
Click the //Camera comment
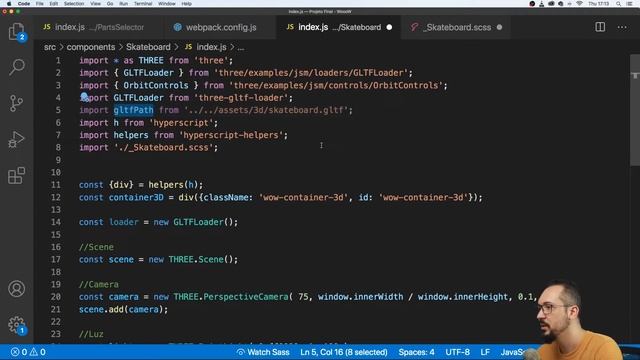[99, 284]
